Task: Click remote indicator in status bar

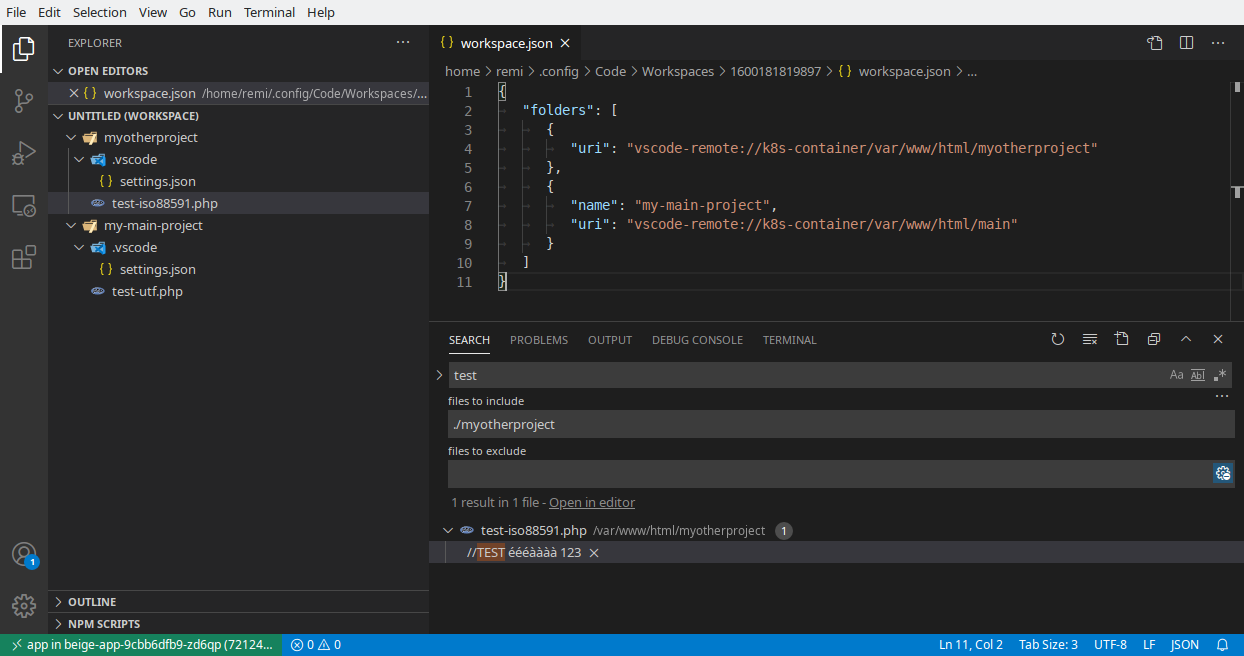Action: (141, 645)
